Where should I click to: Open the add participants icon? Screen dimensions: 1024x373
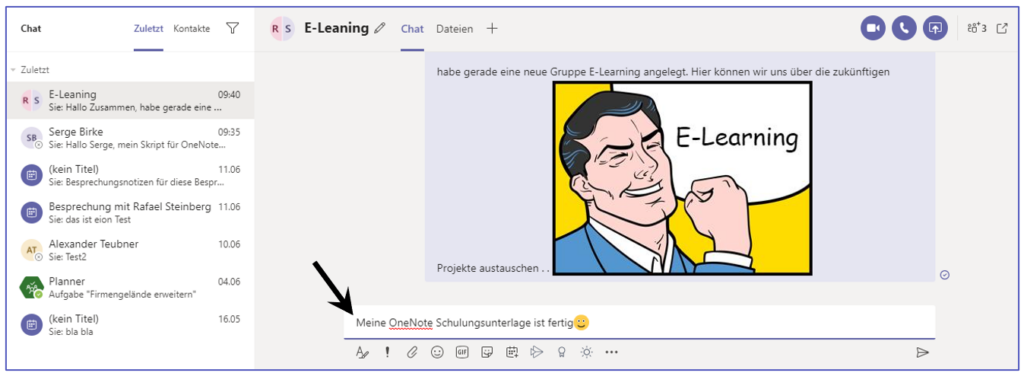977,29
